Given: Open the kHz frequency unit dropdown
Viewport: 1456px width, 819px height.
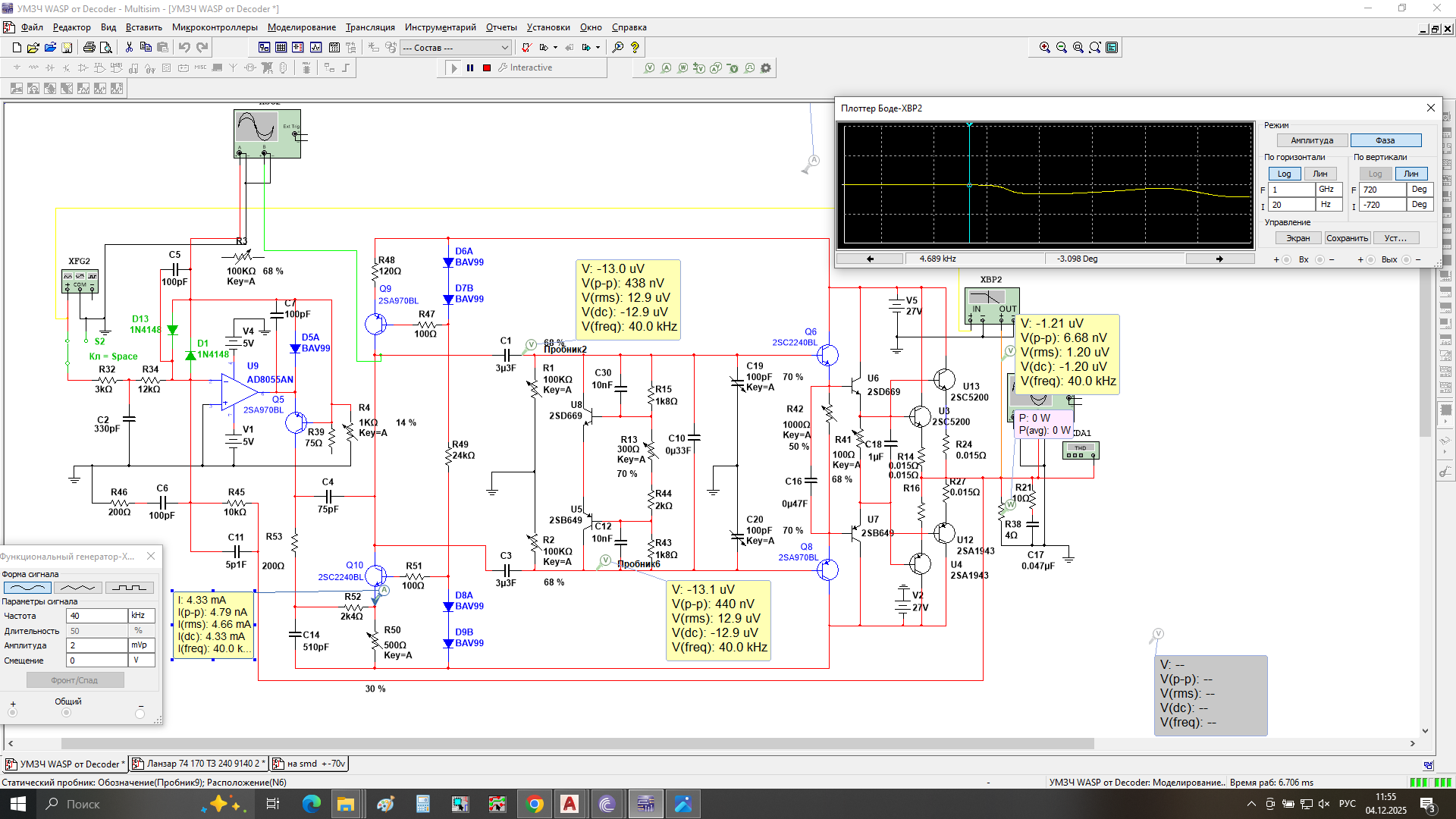Looking at the screenshot, I should point(142,616).
